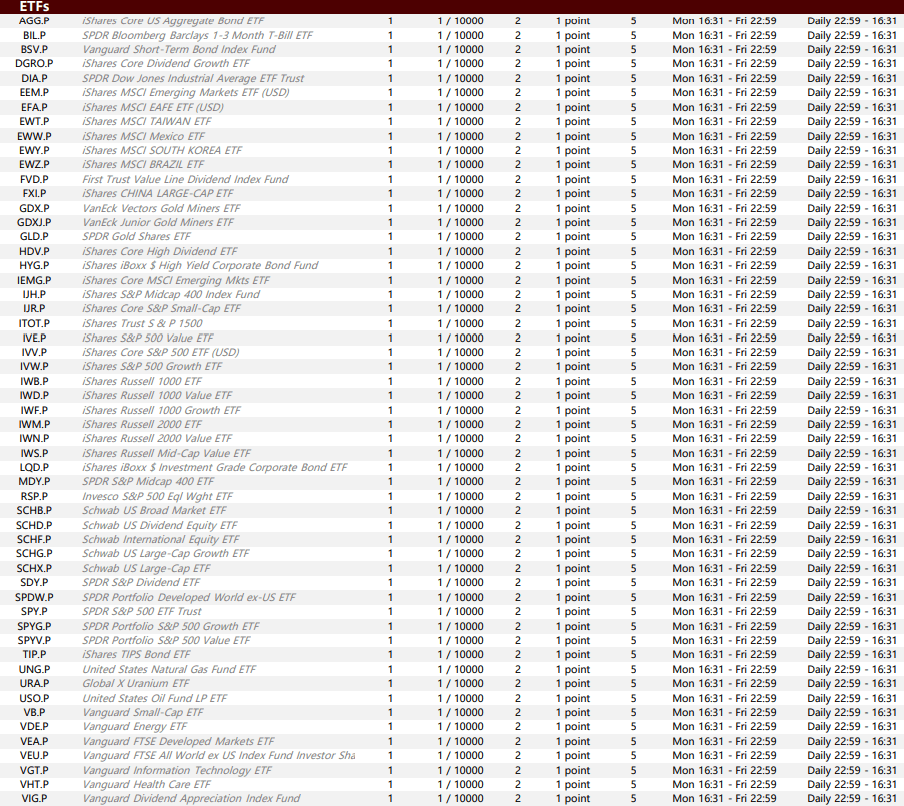Screen dimensions: 904x806
Task: Select the VB.P symbol cell
Action: (x=34, y=712)
